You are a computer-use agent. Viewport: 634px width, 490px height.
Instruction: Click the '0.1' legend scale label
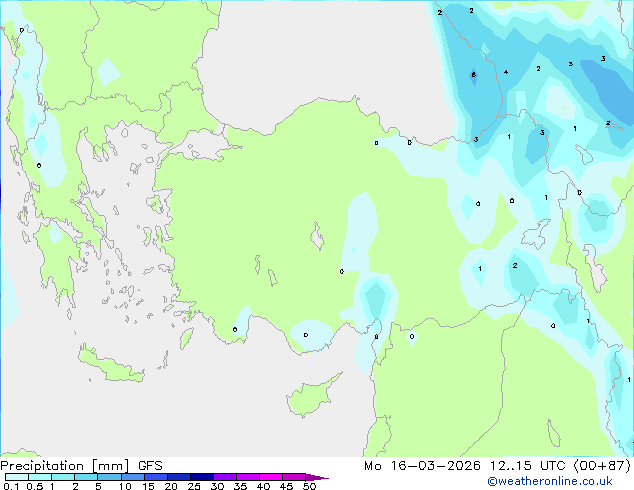click(x=11, y=486)
